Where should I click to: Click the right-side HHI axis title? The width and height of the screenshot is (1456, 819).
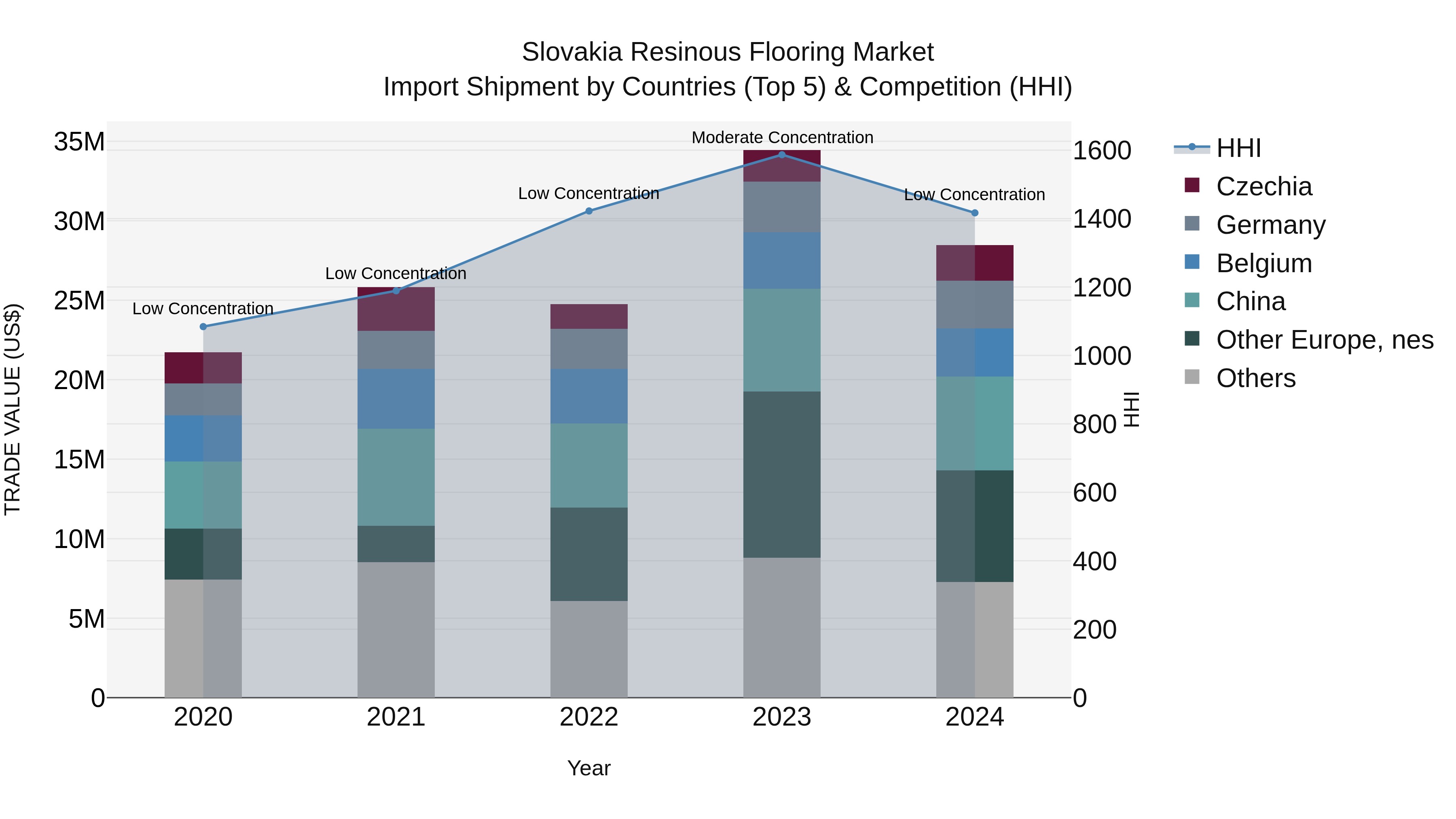pos(1131,409)
